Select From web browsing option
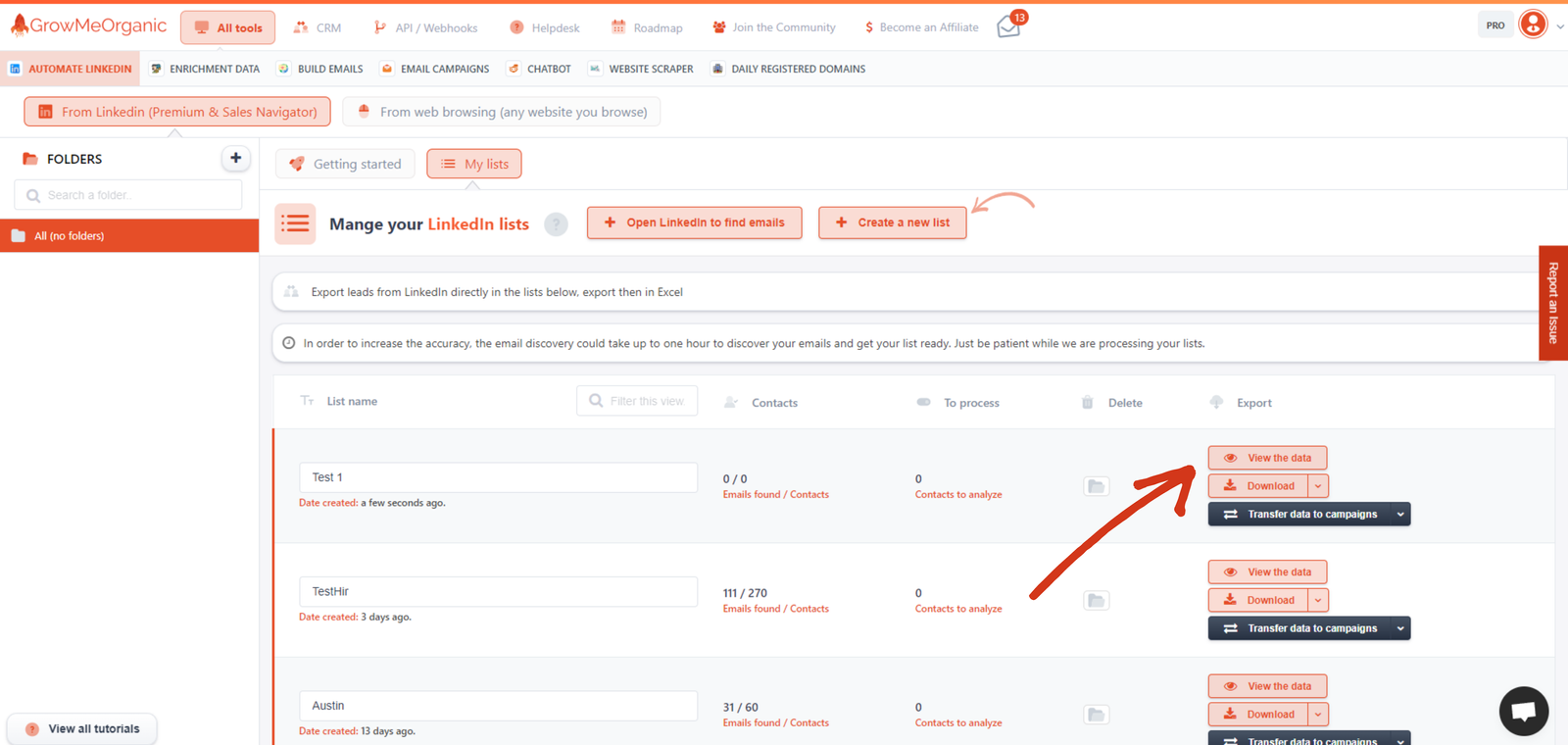 (502, 112)
